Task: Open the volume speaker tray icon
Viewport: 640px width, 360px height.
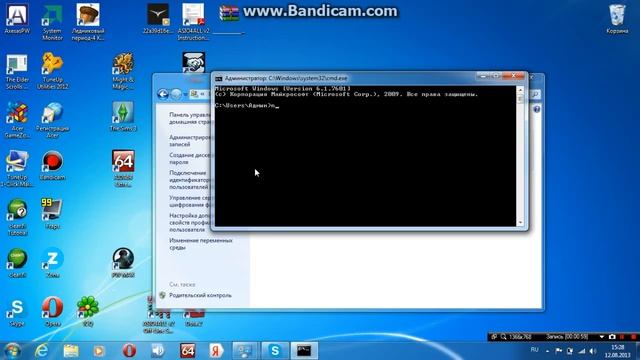Action: pos(593,351)
